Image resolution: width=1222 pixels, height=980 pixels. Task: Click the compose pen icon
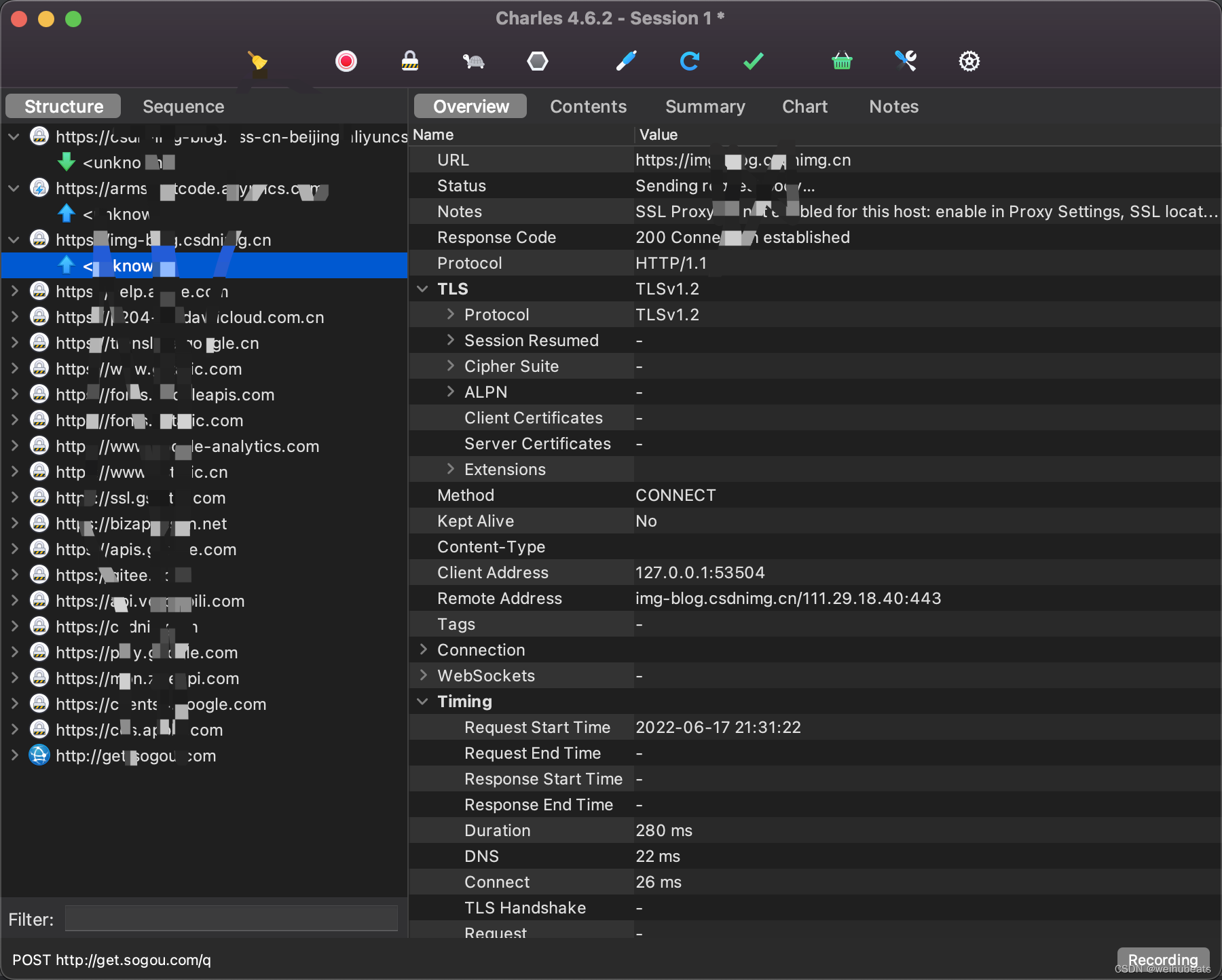(x=626, y=61)
